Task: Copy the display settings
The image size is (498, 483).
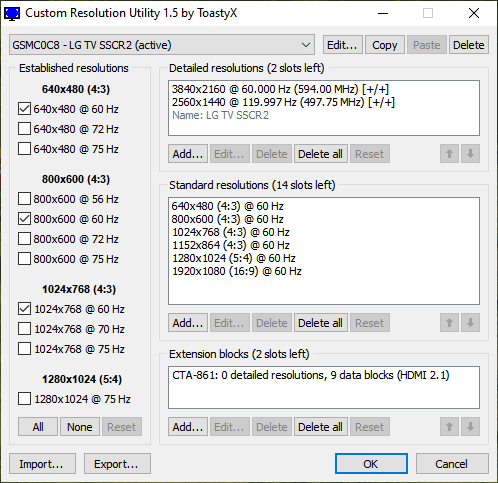Action: [385, 45]
